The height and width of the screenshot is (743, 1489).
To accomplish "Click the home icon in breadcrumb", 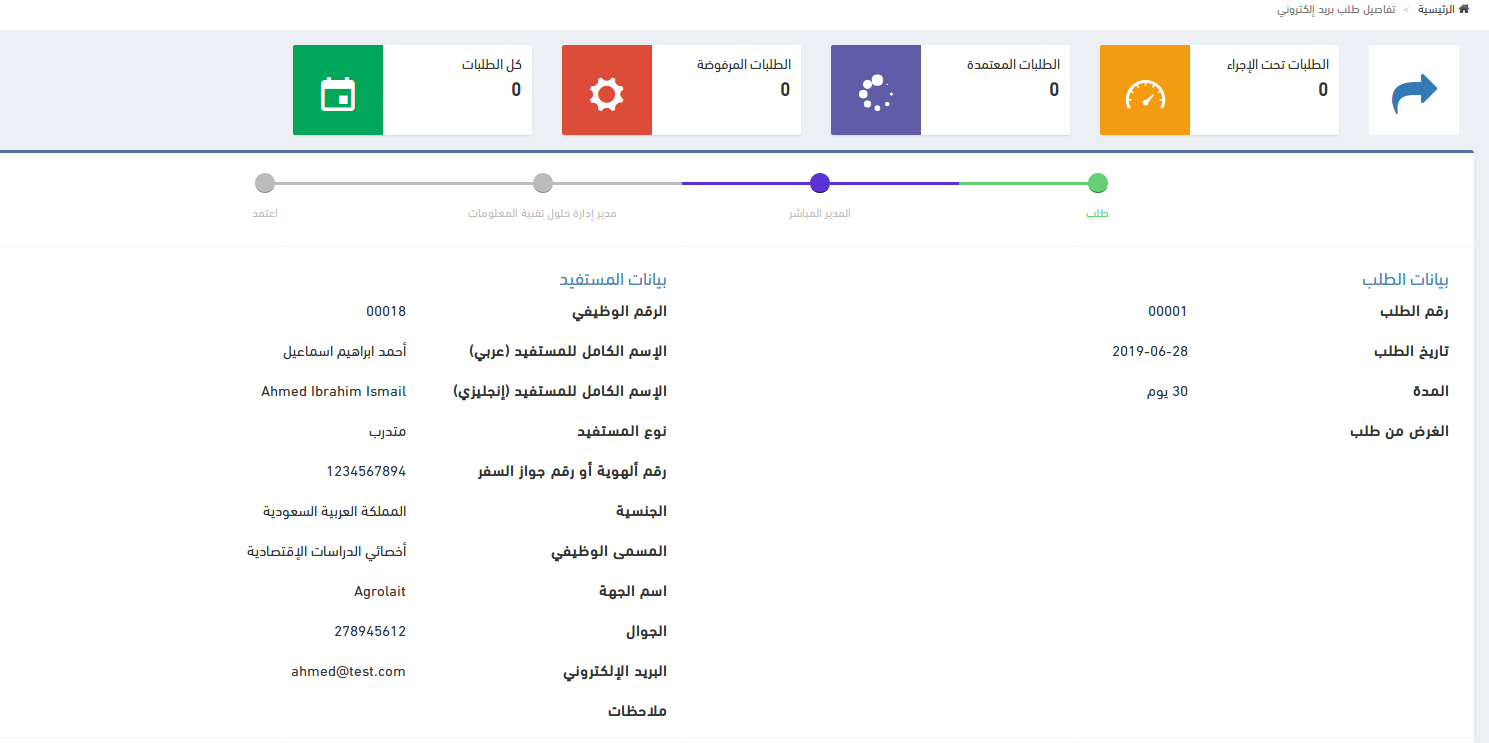I will [x=1464, y=9].
